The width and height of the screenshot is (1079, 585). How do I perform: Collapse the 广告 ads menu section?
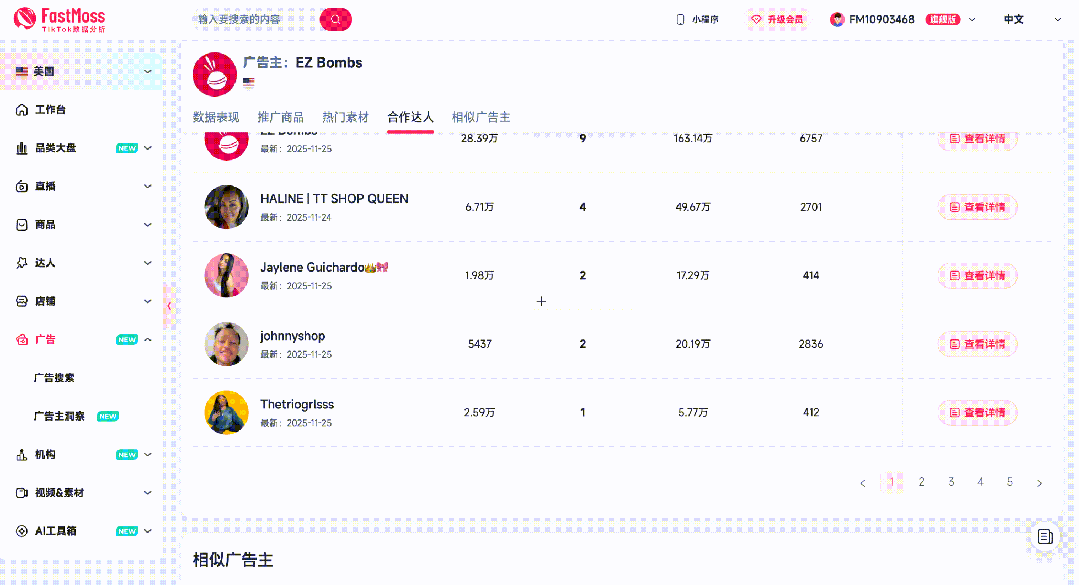pyautogui.click(x=147, y=339)
